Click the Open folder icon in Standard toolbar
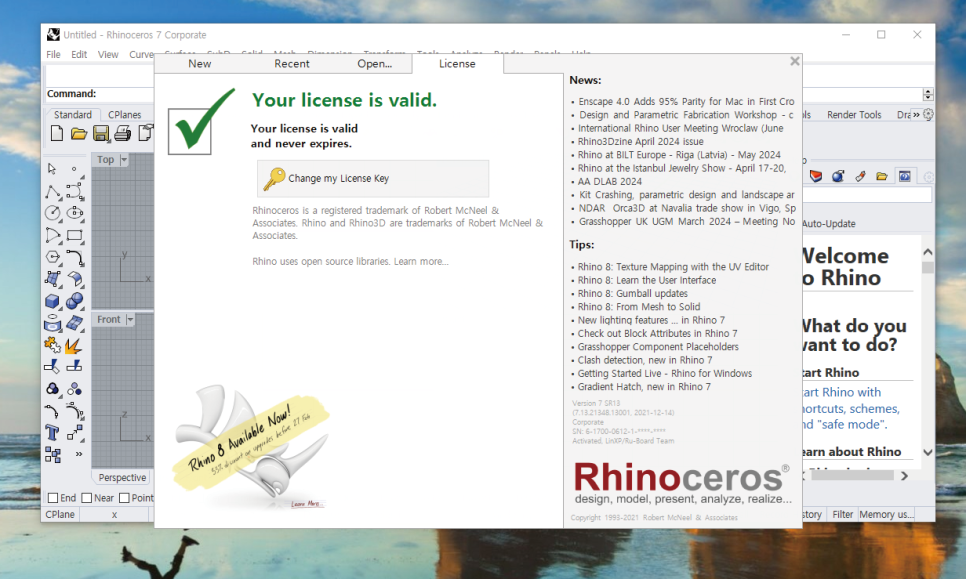Viewport: 966px width, 579px height. pyautogui.click(x=79, y=133)
